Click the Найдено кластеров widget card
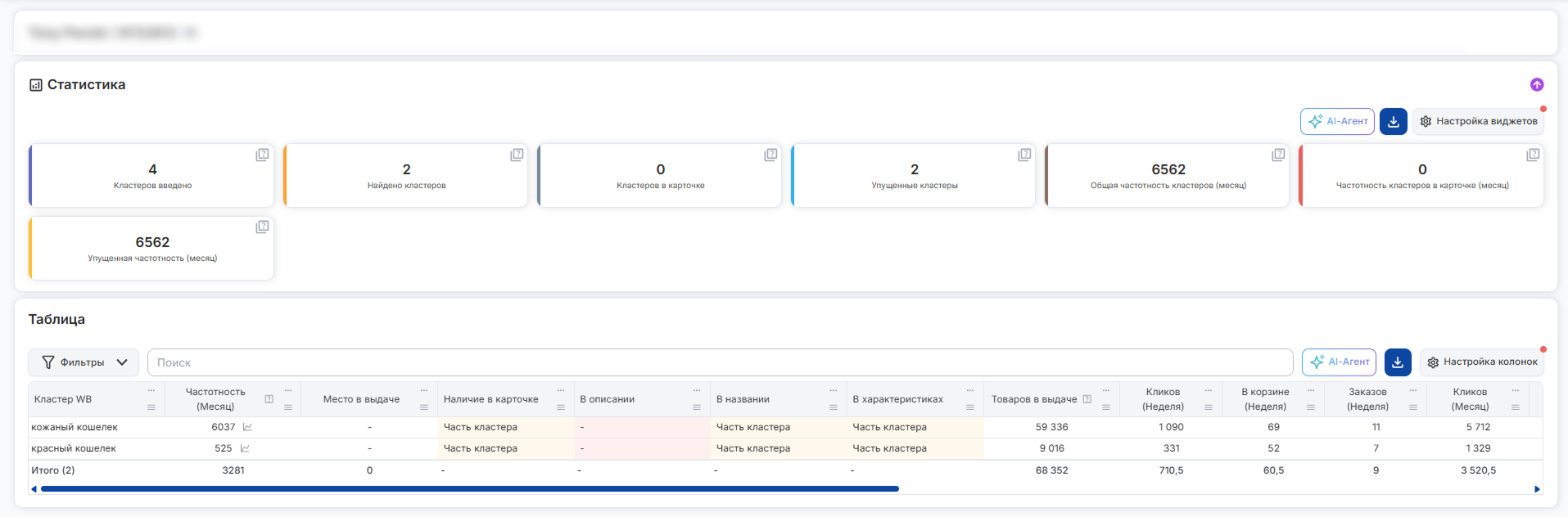 pos(406,175)
